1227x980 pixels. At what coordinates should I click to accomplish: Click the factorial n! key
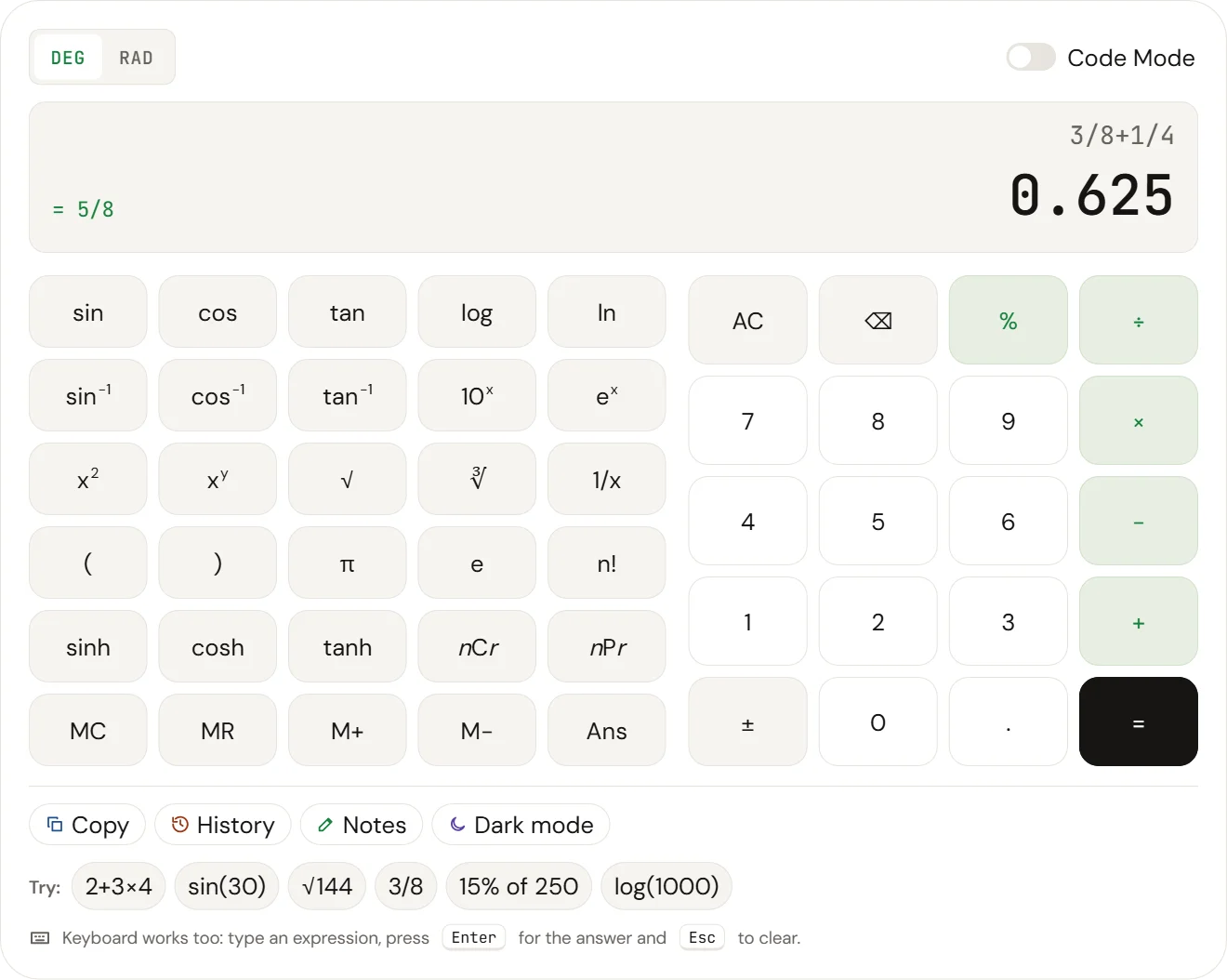click(x=607, y=563)
